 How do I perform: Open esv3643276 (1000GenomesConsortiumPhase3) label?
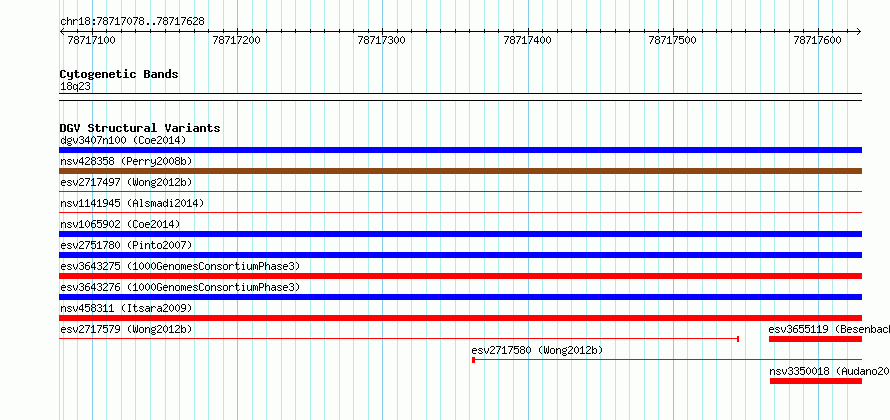(x=180, y=287)
